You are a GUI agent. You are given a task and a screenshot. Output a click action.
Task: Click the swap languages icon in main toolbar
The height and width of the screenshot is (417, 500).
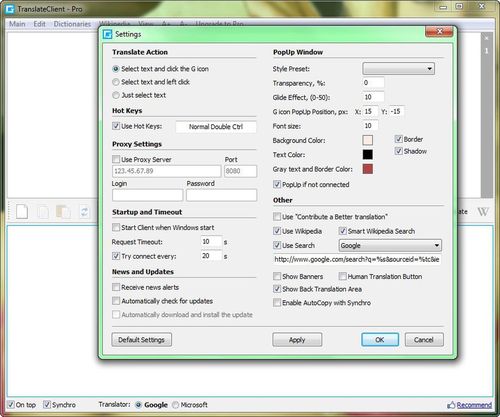[x=84, y=212]
